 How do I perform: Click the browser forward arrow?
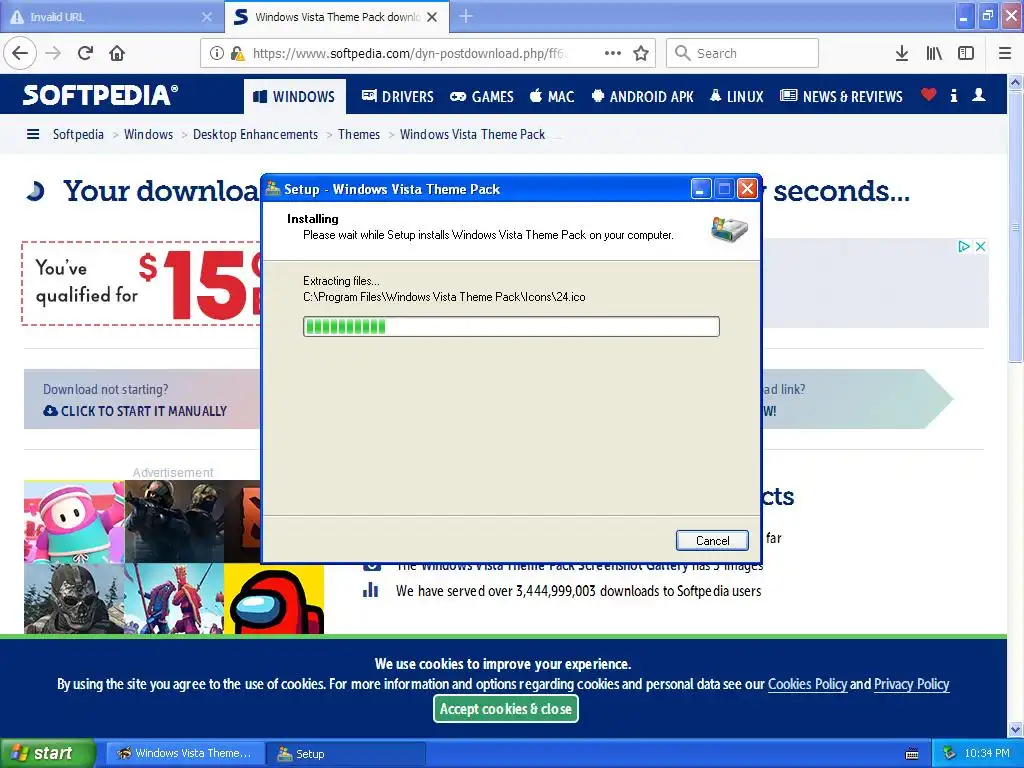tap(53, 54)
